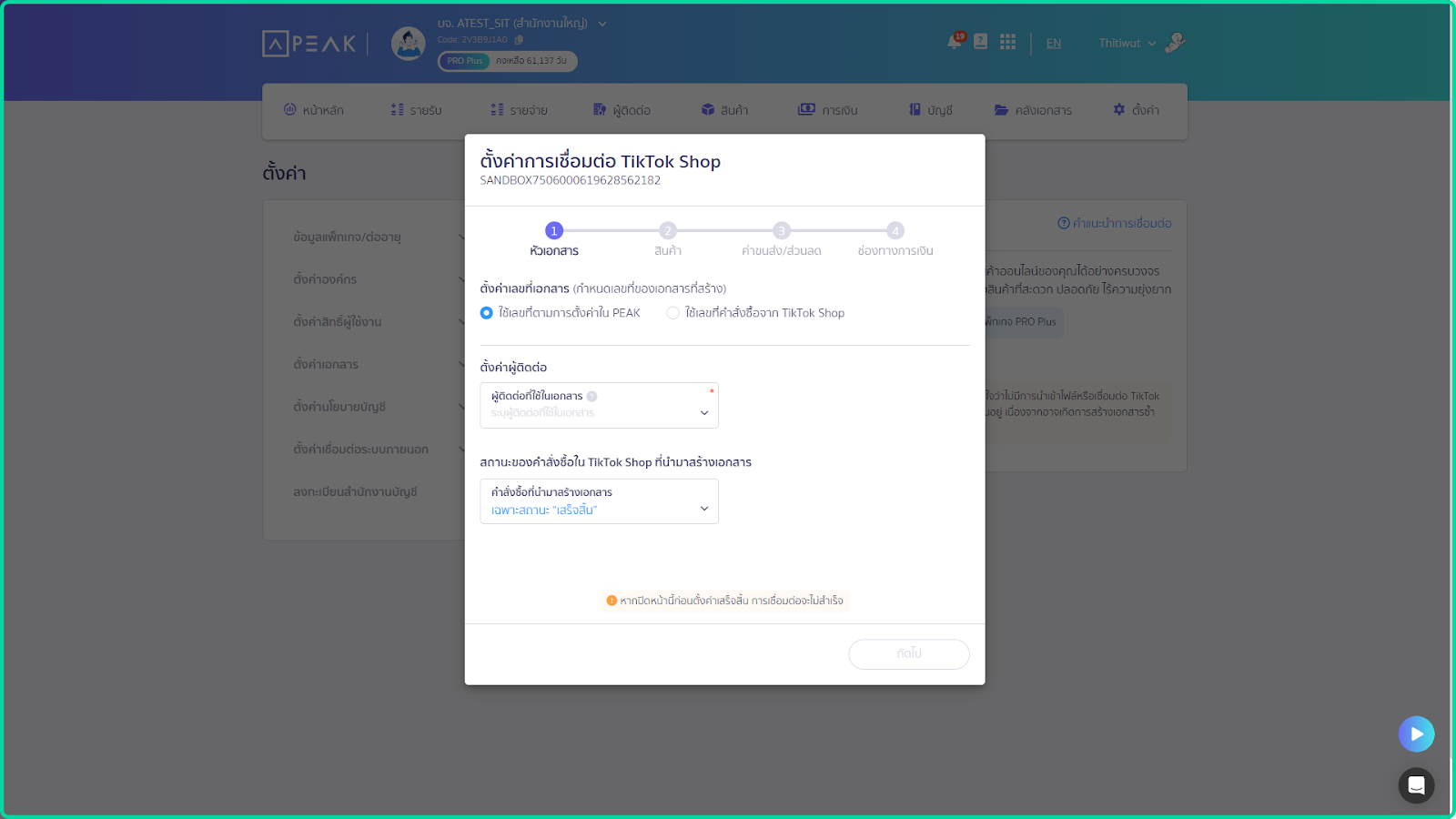Open the หน้าหลัก menu

[313, 110]
